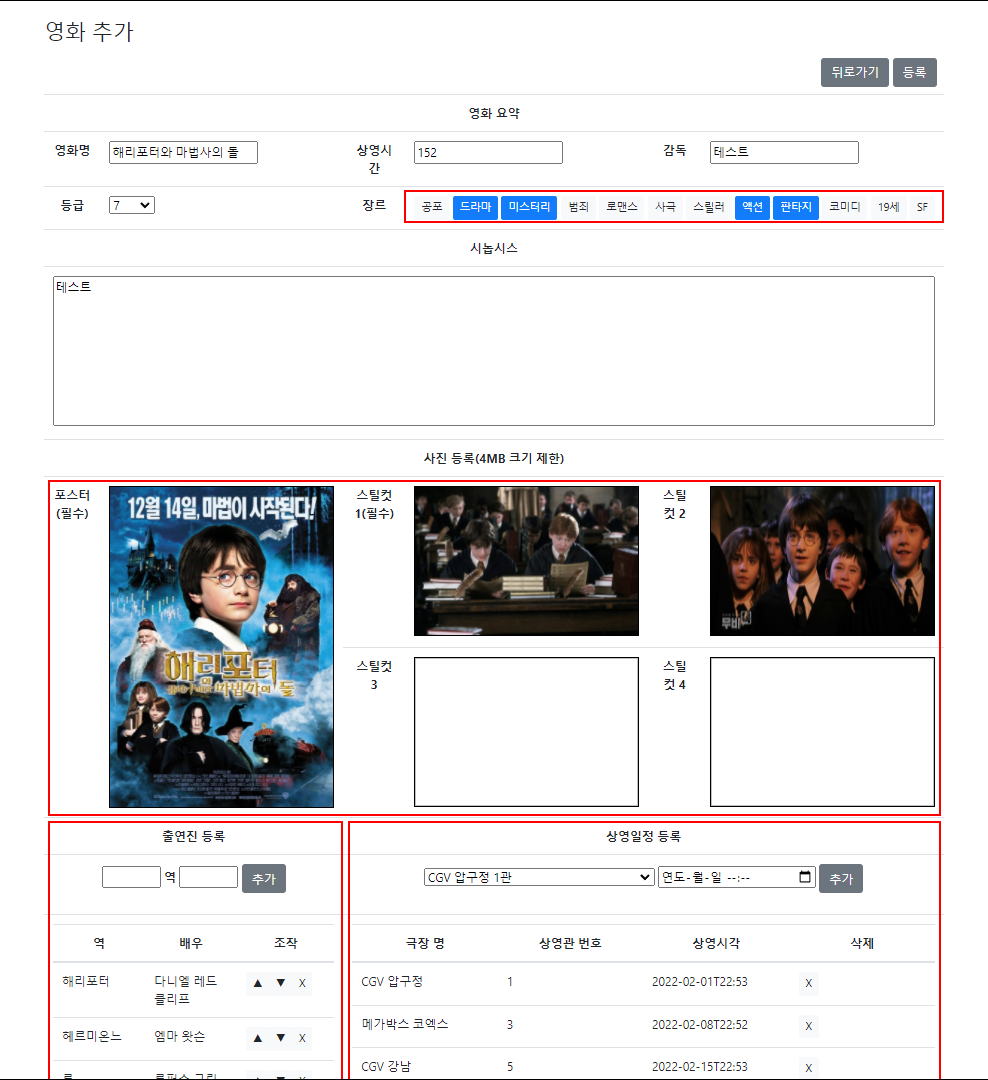Image resolution: width=988 pixels, height=1080 pixels.
Task: Toggle the 공포 genre tag
Action: pyautogui.click(x=432, y=207)
